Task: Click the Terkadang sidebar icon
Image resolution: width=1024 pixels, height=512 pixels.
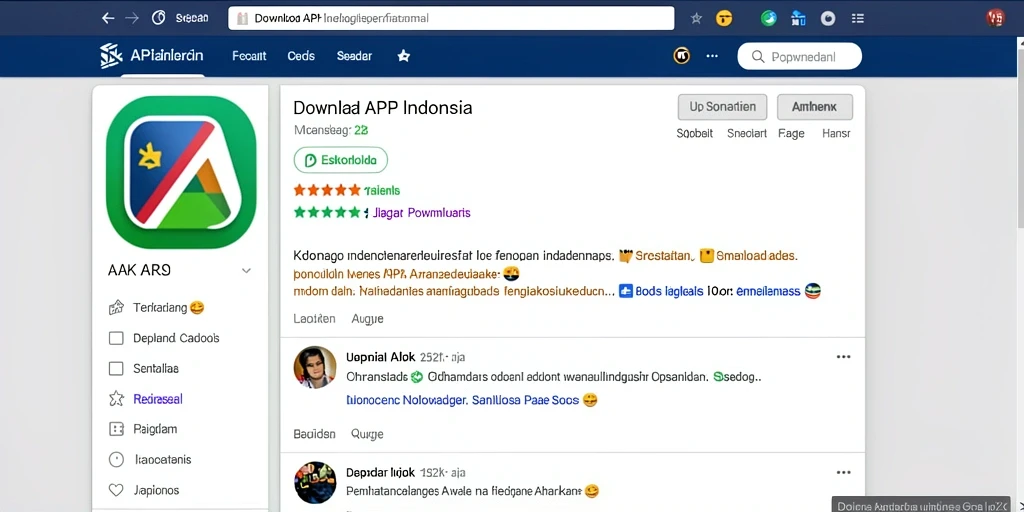Action: (116, 308)
